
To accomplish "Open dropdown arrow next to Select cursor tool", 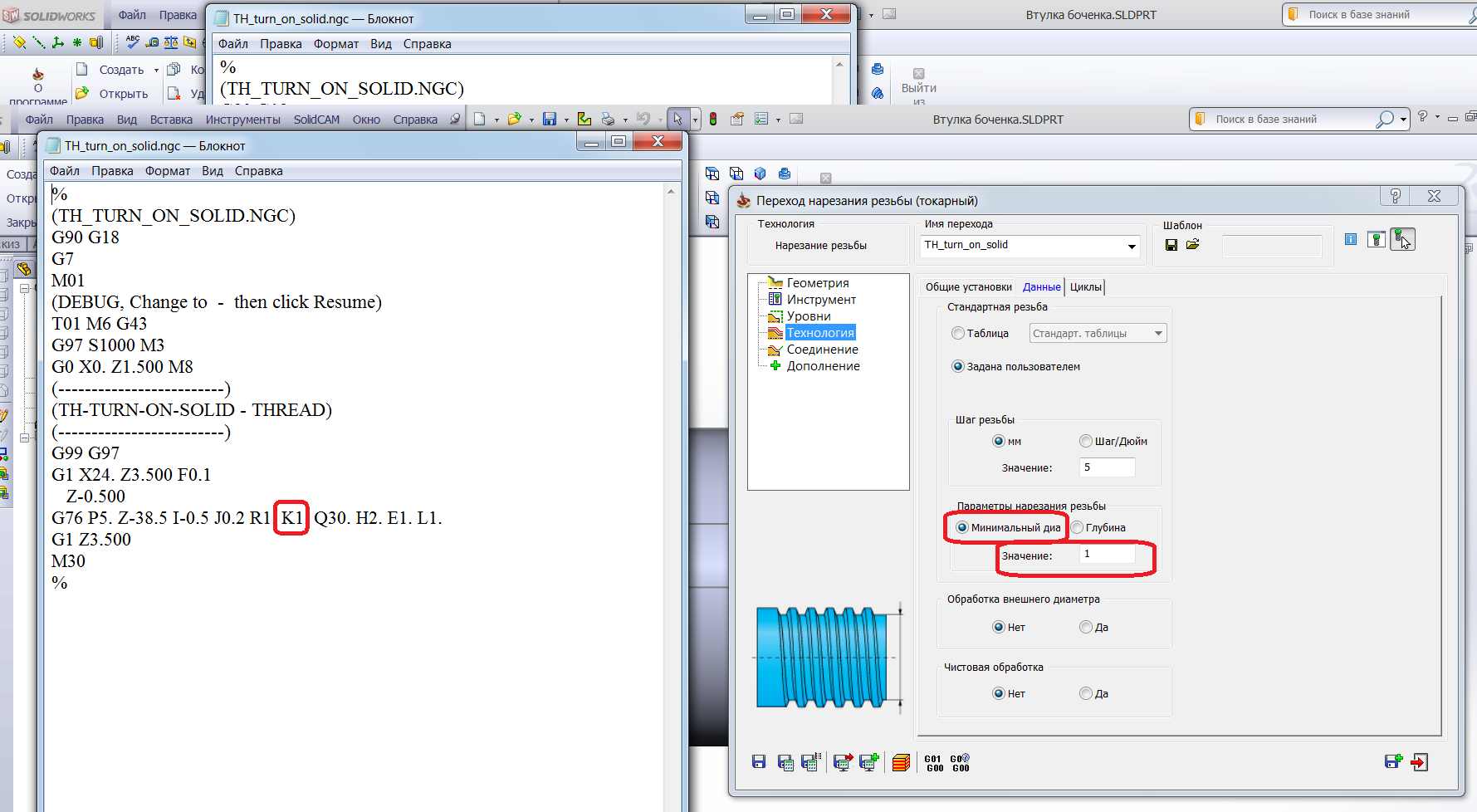I will click(695, 120).
